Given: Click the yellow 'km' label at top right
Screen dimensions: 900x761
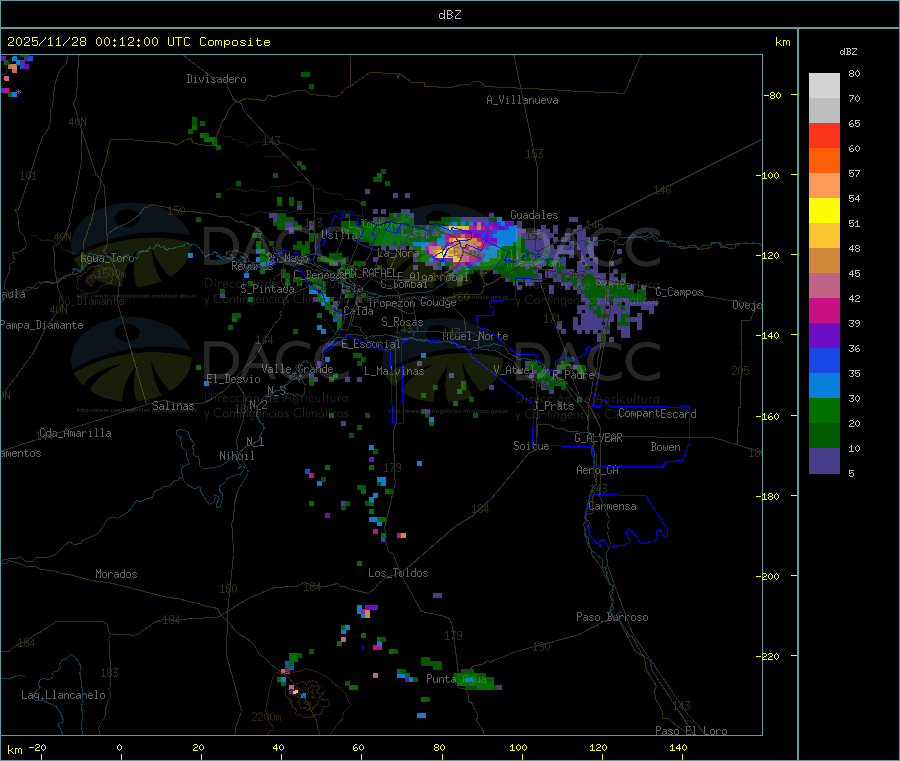Looking at the screenshot, I should pyautogui.click(x=782, y=42).
